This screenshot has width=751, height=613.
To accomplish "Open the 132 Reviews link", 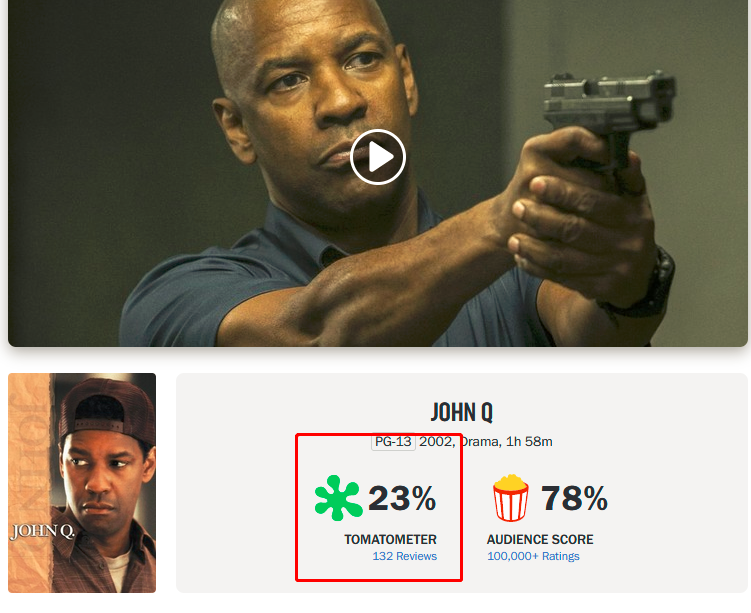I will pyautogui.click(x=405, y=556).
